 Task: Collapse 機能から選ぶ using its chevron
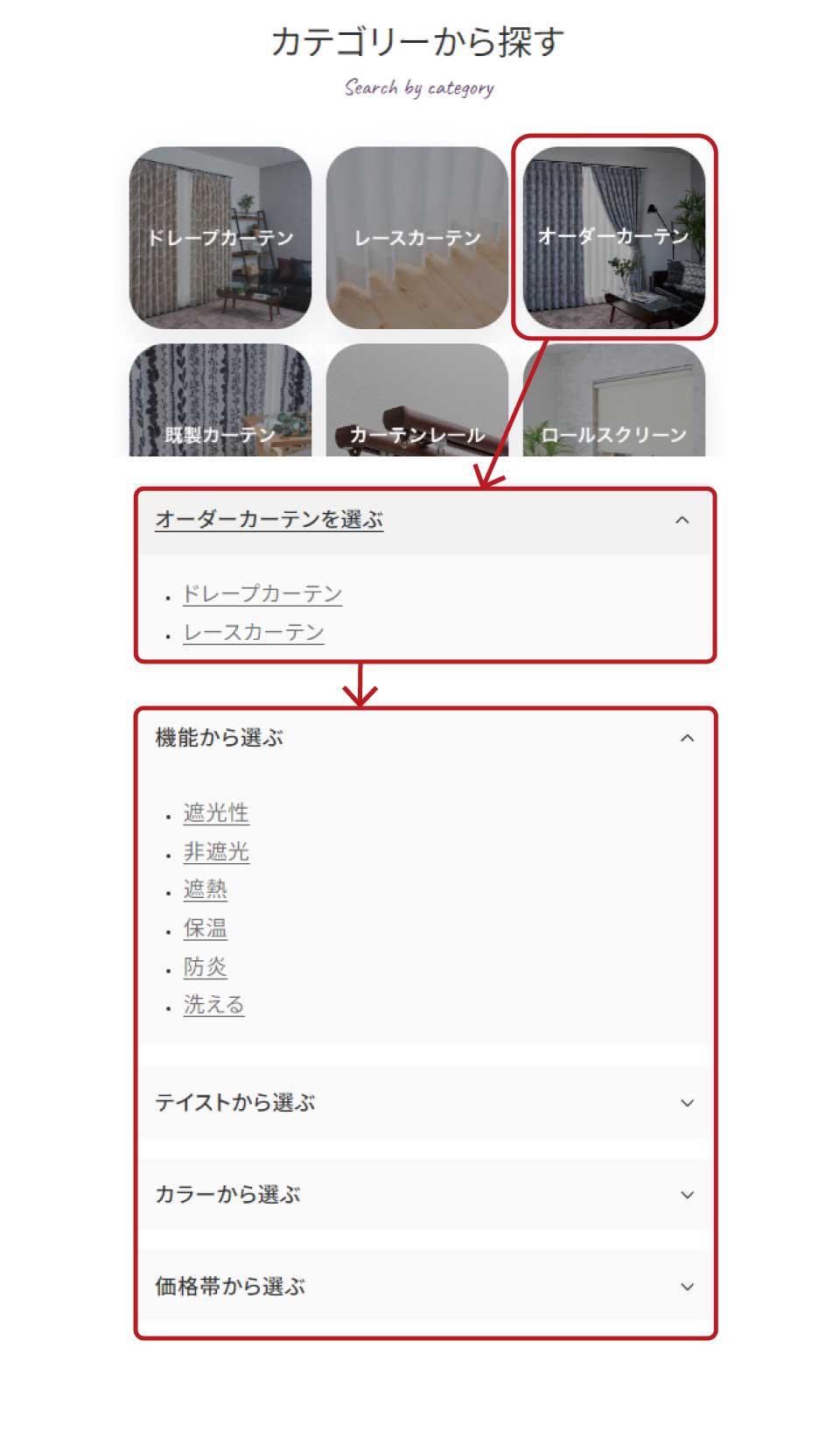pos(688,738)
